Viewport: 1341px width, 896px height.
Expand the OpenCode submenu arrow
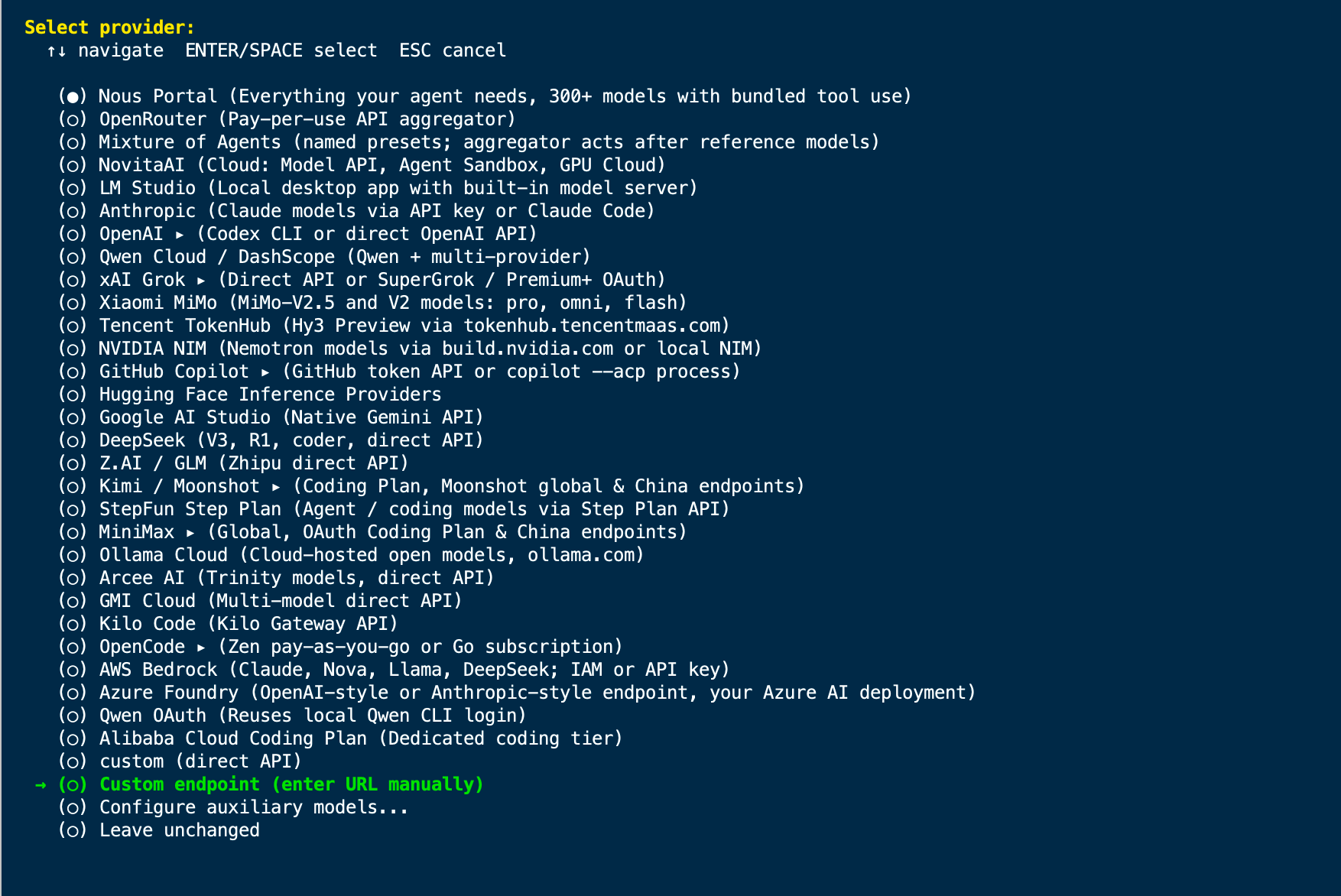point(201,648)
